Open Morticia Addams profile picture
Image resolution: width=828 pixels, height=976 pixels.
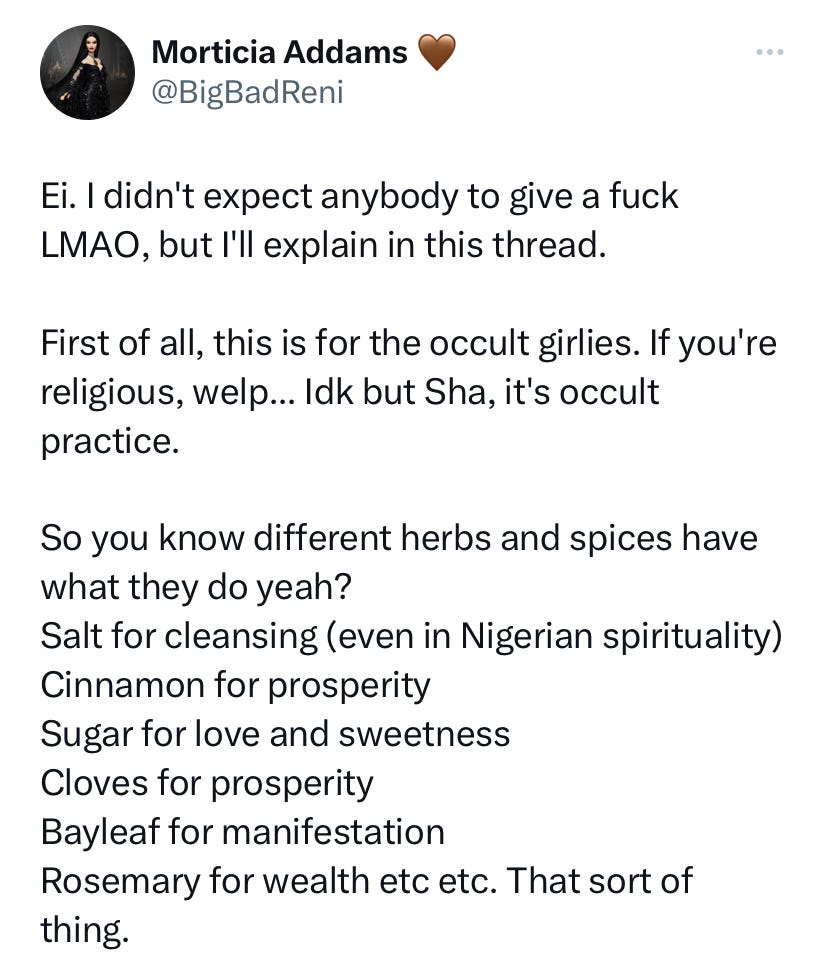pos(87,72)
